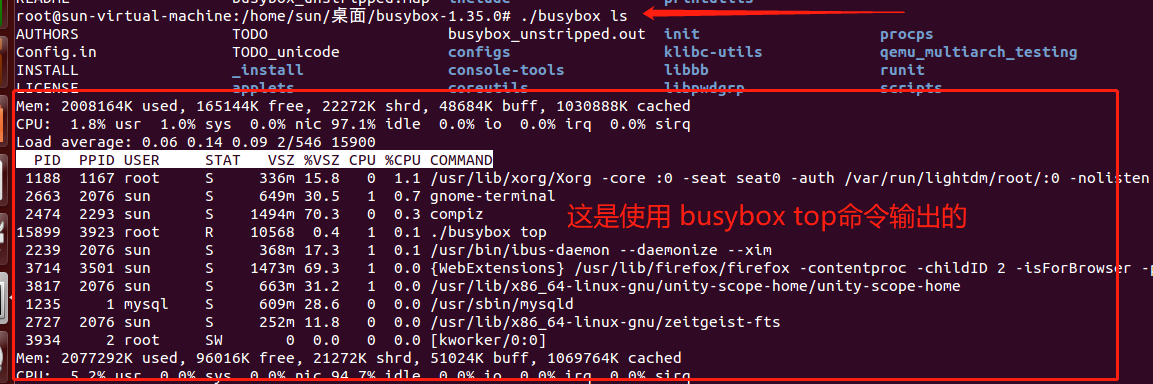Click the R state of busybox top
This screenshot has height=384, width=1153.
tap(210, 232)
